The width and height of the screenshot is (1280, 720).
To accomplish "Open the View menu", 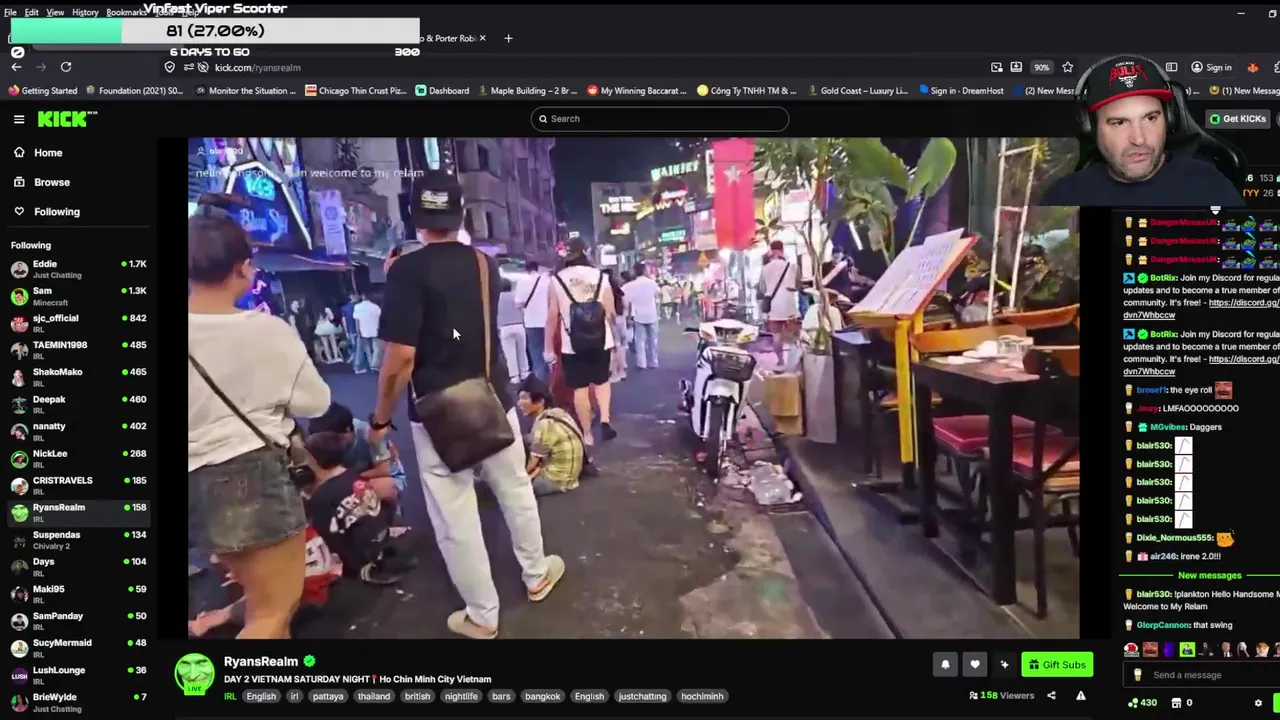I will point(55,12).
